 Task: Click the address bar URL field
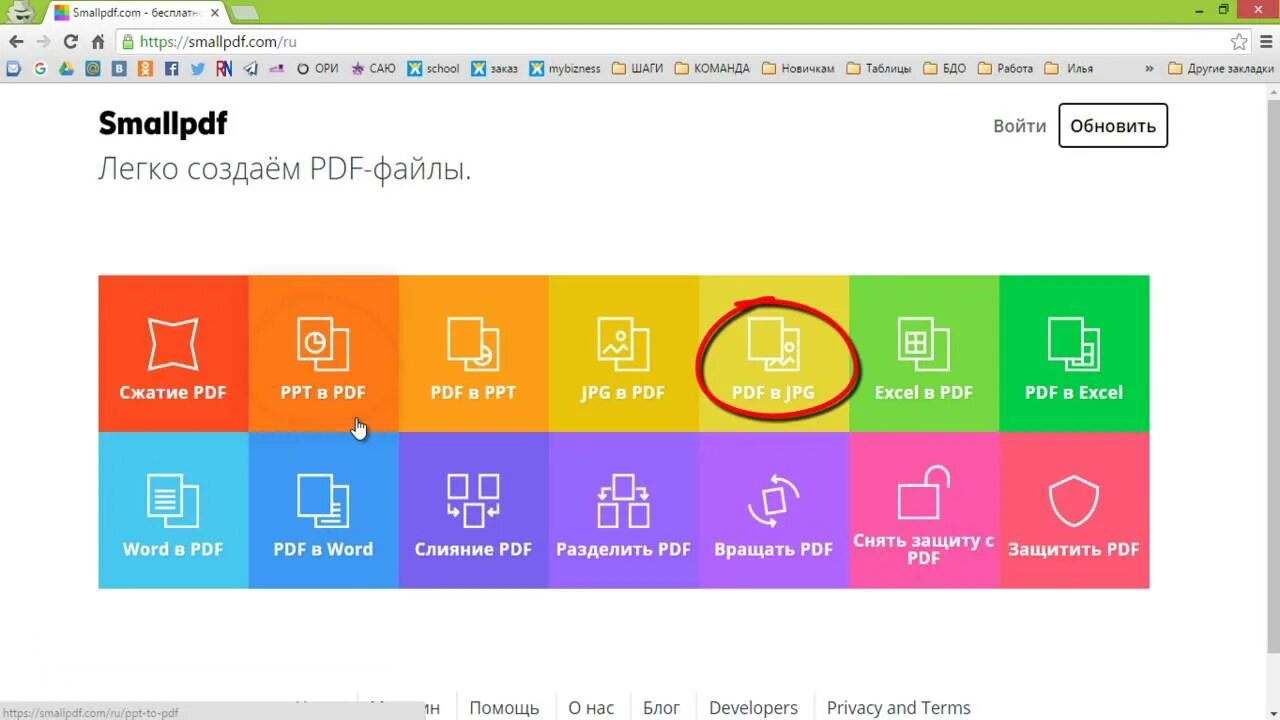pos(680,42)
